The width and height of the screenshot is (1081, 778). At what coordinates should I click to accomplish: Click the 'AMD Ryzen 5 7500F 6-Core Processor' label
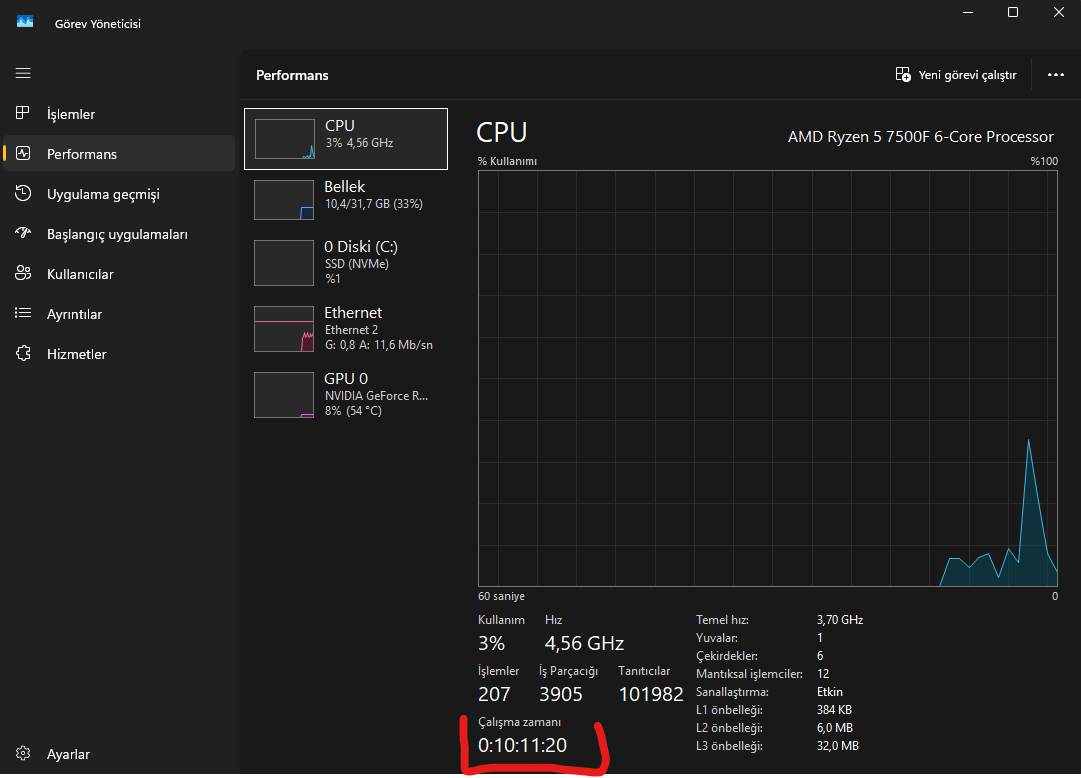[x=920, y=137]
